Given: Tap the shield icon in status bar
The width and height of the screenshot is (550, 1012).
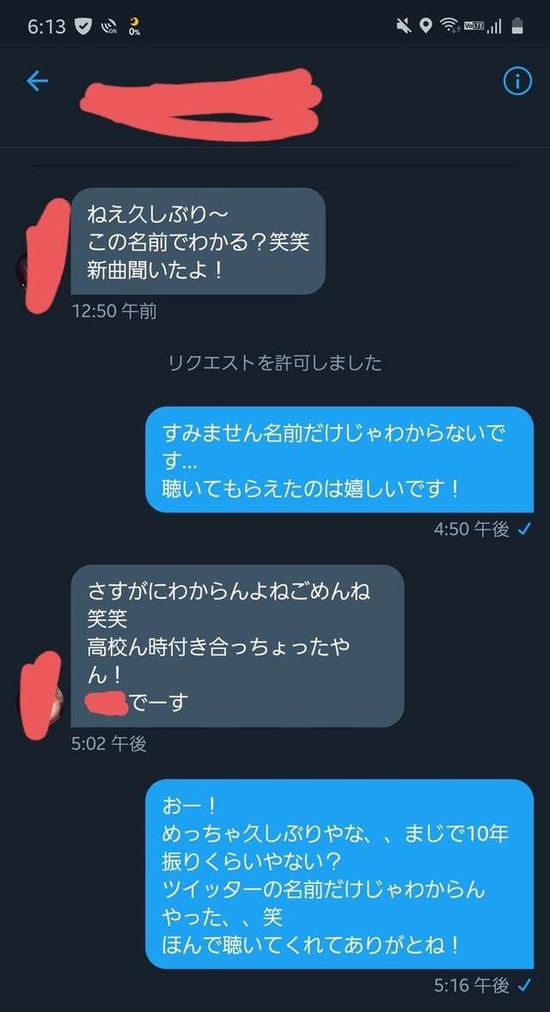Looking at the screenshot, I should click(x=84, y=26).
